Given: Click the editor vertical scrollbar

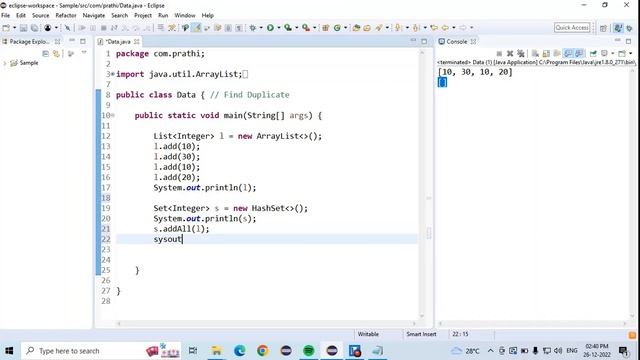Looking at the screenshot, I should click(x=422, y=184).
